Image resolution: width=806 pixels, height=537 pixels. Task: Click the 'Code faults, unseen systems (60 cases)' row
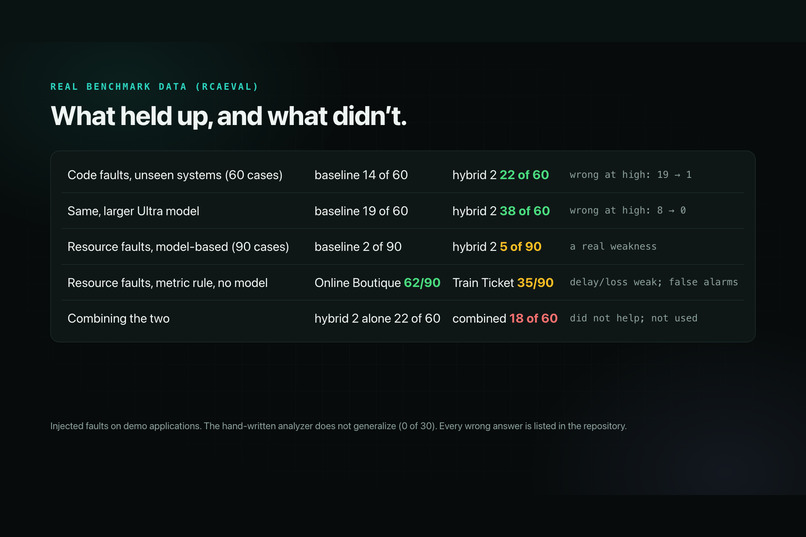402,175
